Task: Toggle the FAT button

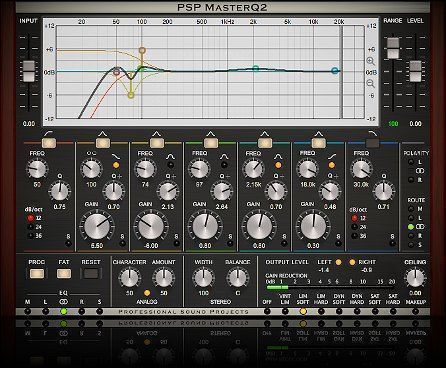Action: point(64,274)
